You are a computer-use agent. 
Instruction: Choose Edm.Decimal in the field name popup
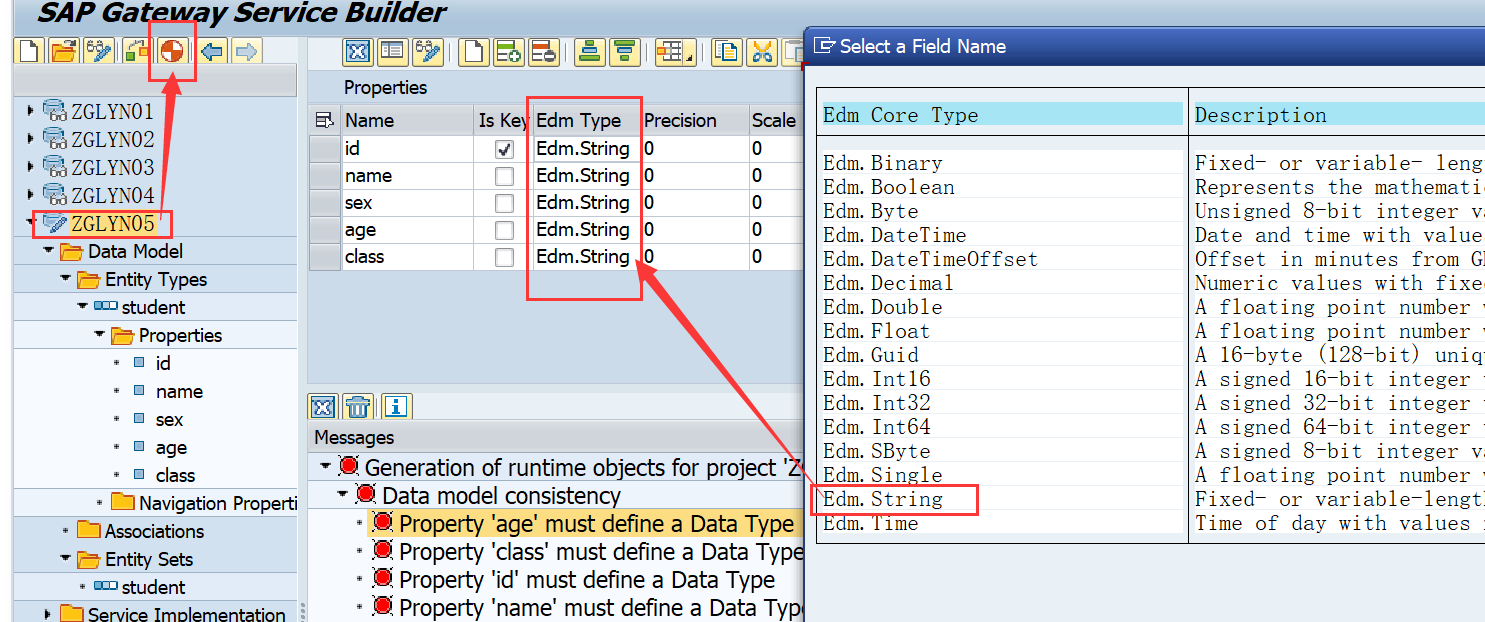[889, 283]
